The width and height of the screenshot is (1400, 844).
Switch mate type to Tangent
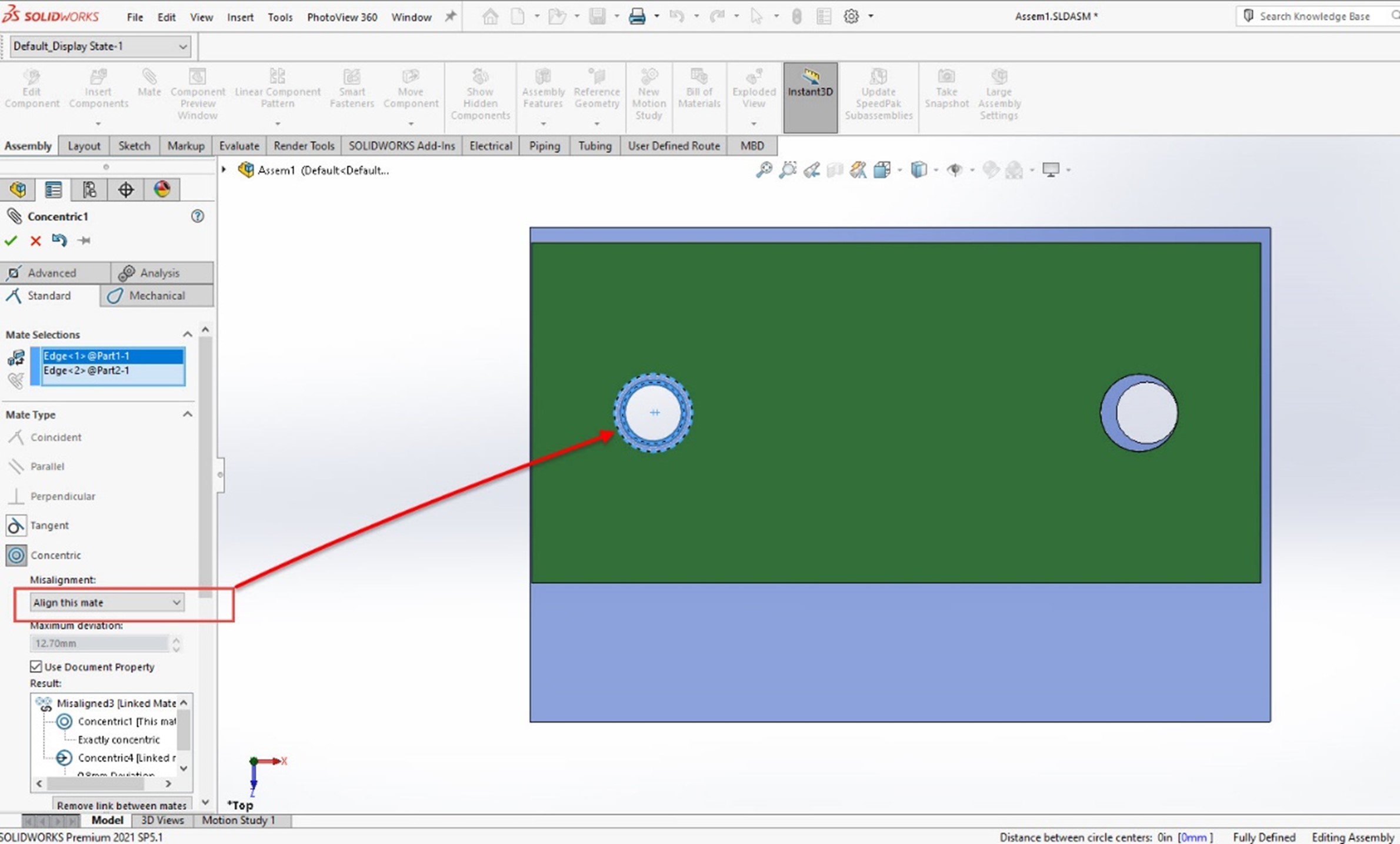[x=49, y=526]
